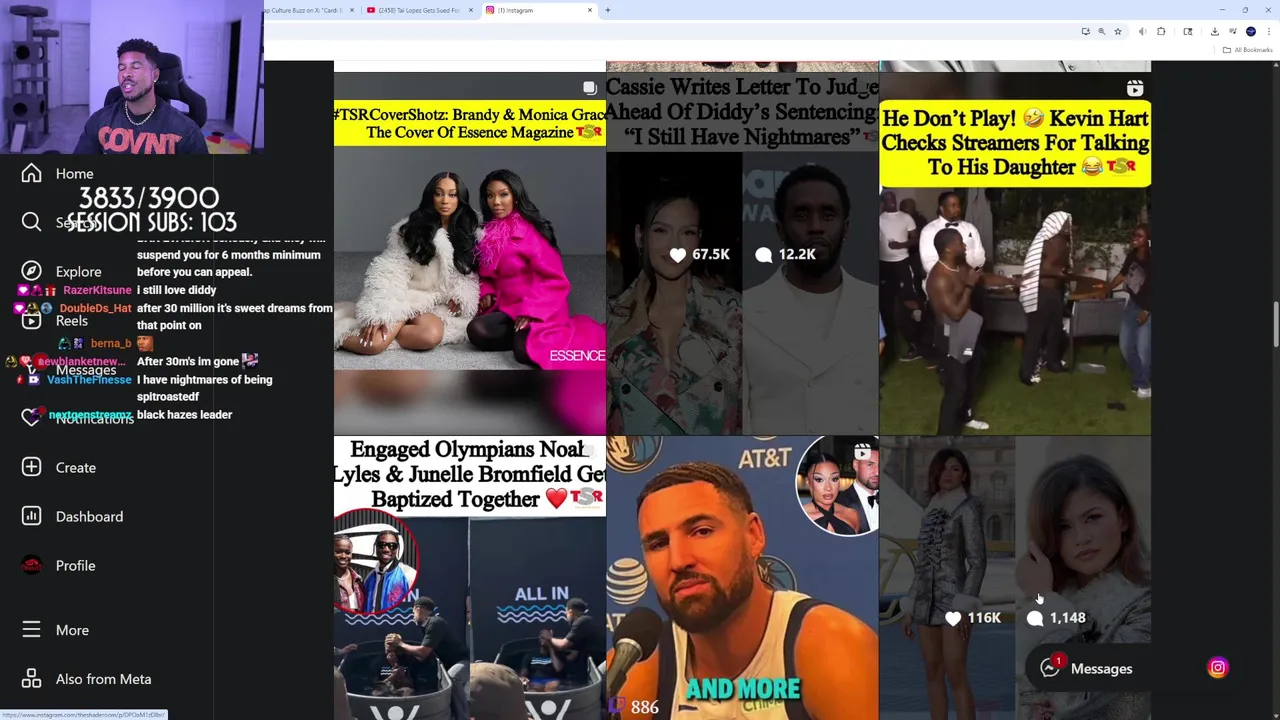Viewport: 1280px width, 720px height.
Task: Open the Also from Meta icon
Action: pyautogui.click(x=31, y=679)
